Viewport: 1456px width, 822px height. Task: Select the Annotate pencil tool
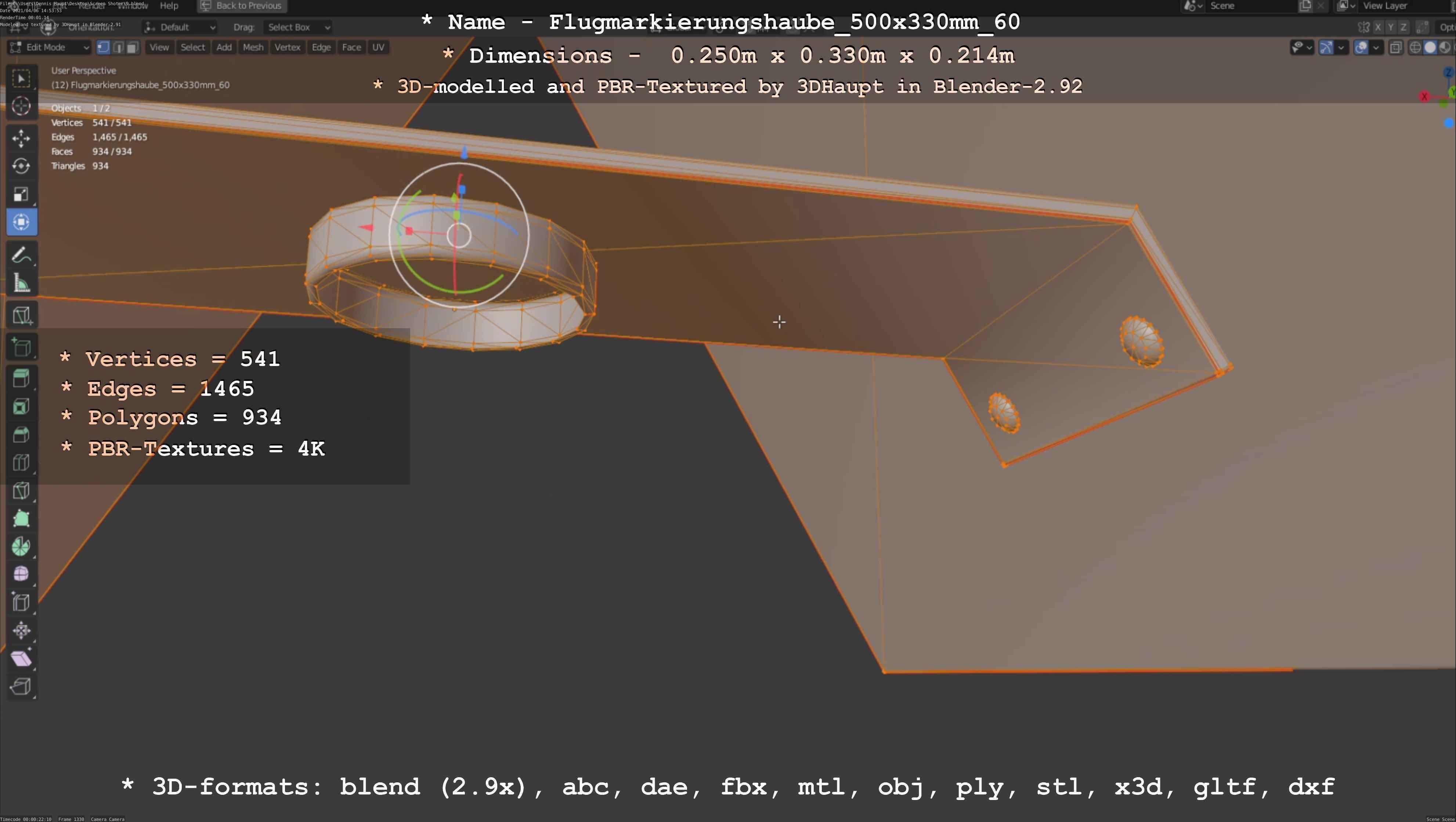tap(21, 256)
